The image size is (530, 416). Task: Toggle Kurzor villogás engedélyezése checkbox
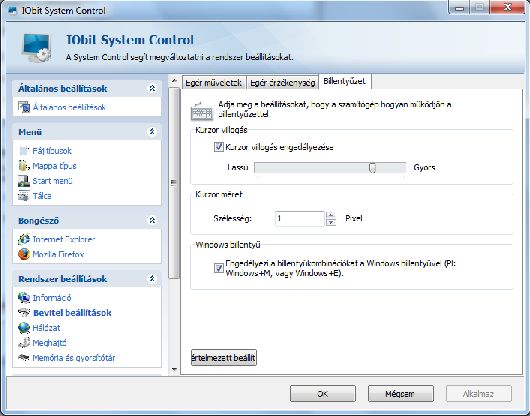point(219,147)
